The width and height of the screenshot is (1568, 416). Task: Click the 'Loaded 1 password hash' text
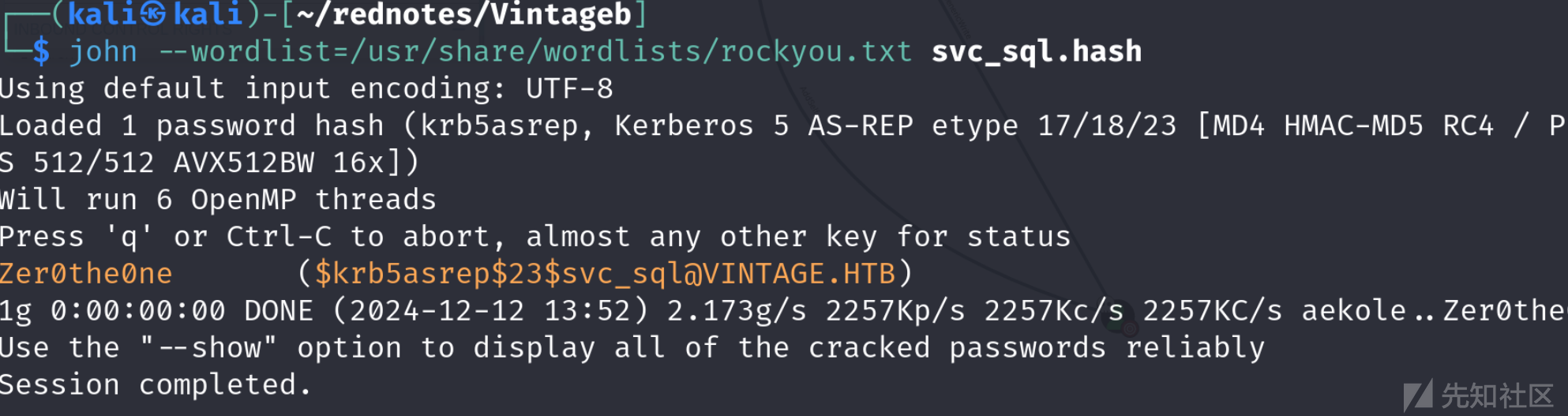(192, 126)
